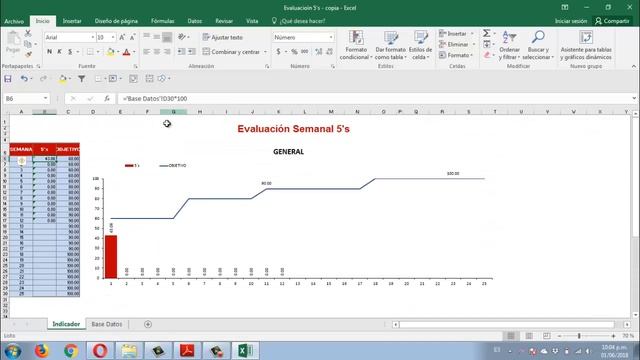Click the Clear eraser icon in Modificar
This screenshot has width=640, height=360.
coord(487,55)
